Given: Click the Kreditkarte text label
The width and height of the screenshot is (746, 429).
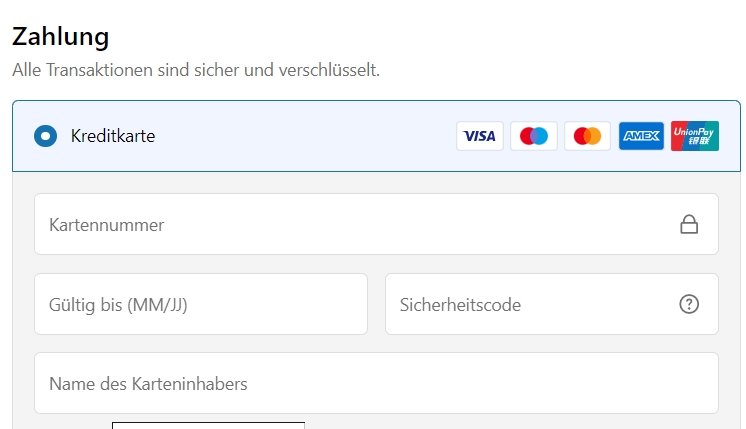Looking at the screenshot, I should [x=113, y=136].
